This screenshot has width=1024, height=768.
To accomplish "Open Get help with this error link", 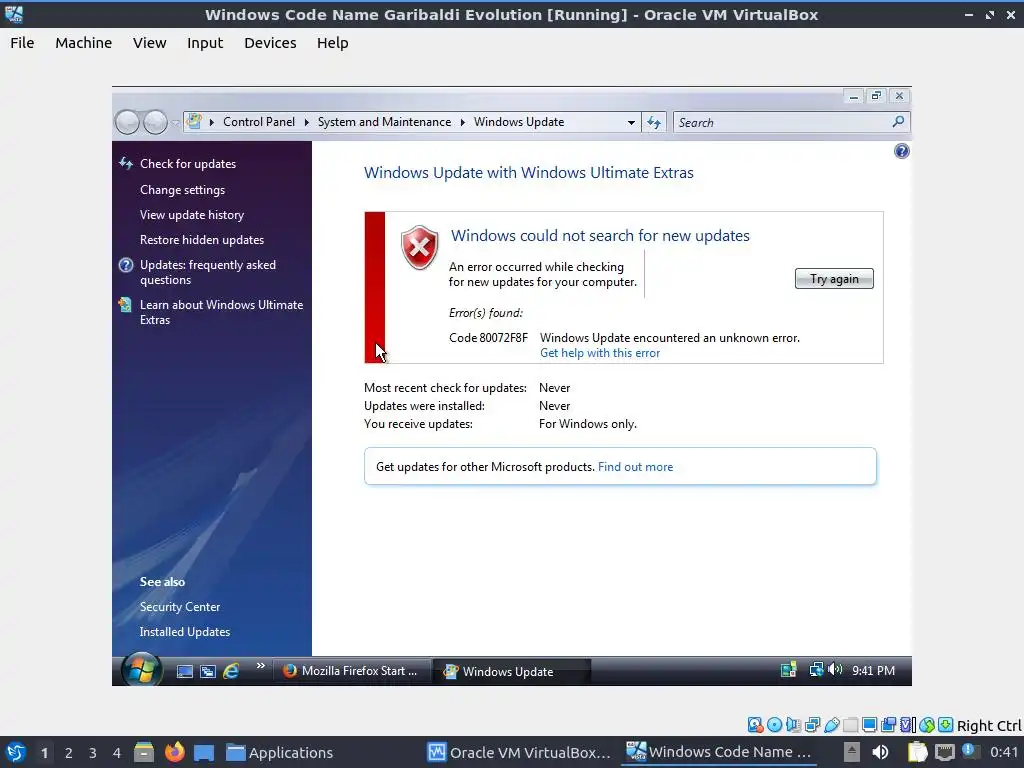I will [600, 353].
